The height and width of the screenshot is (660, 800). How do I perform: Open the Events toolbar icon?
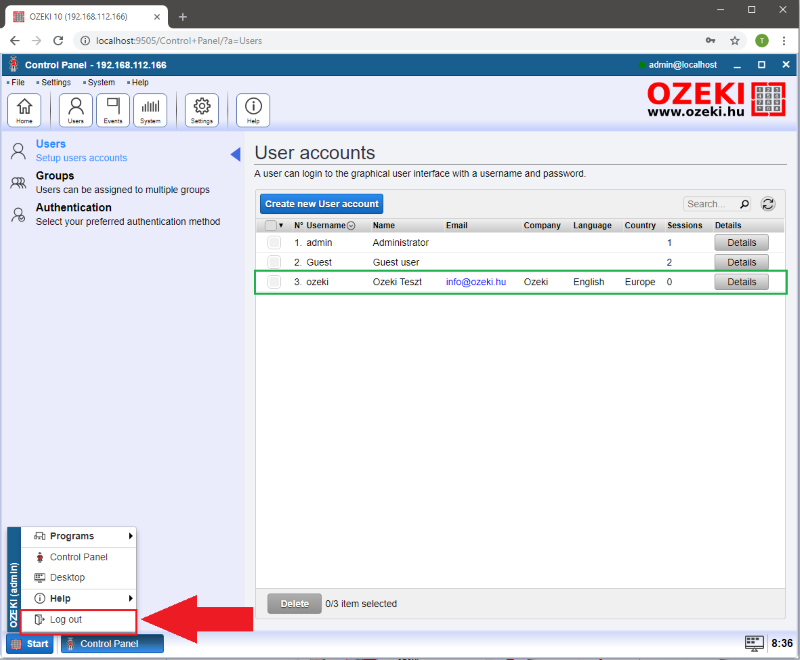113,109
